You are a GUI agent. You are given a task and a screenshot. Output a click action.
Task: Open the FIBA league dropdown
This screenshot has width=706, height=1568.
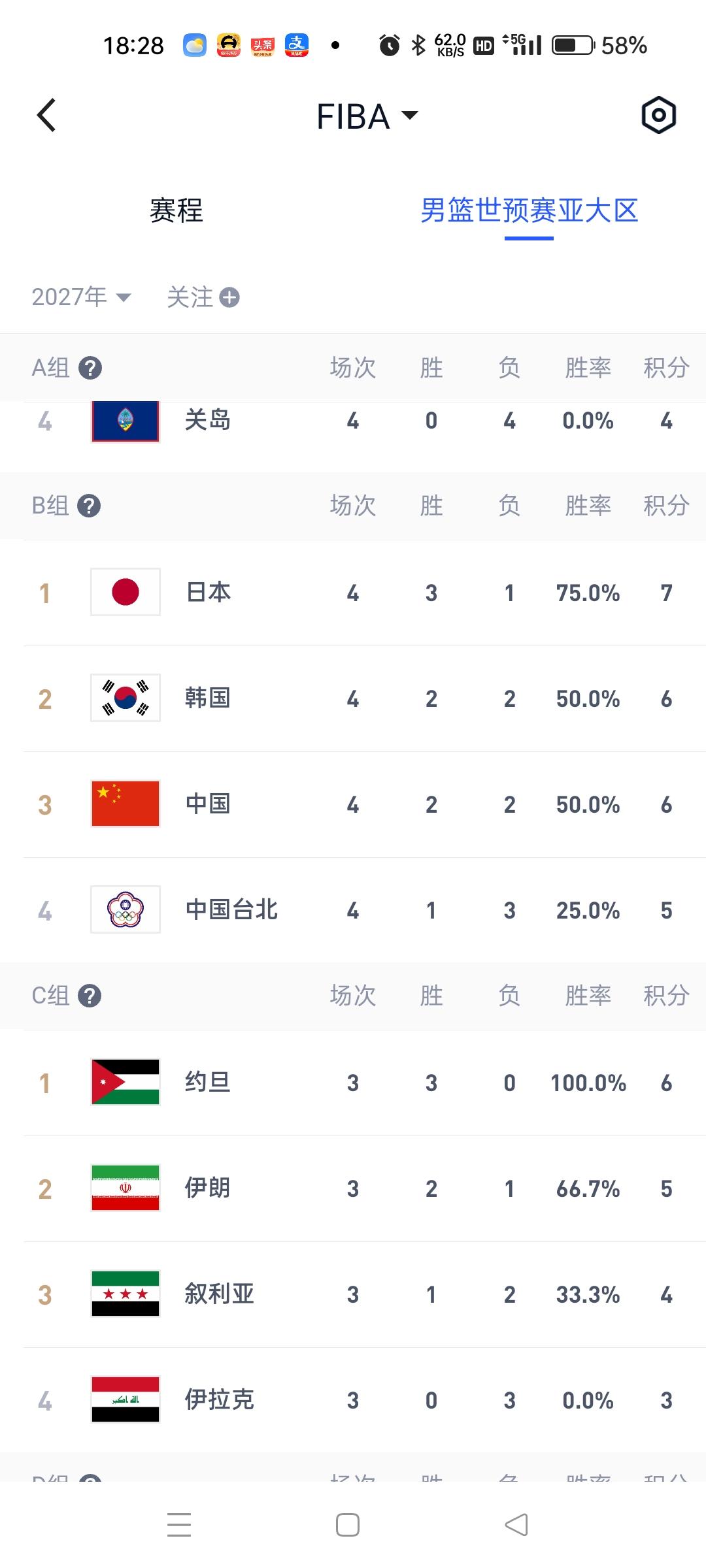pyautogui.click(x=367, y=117)
